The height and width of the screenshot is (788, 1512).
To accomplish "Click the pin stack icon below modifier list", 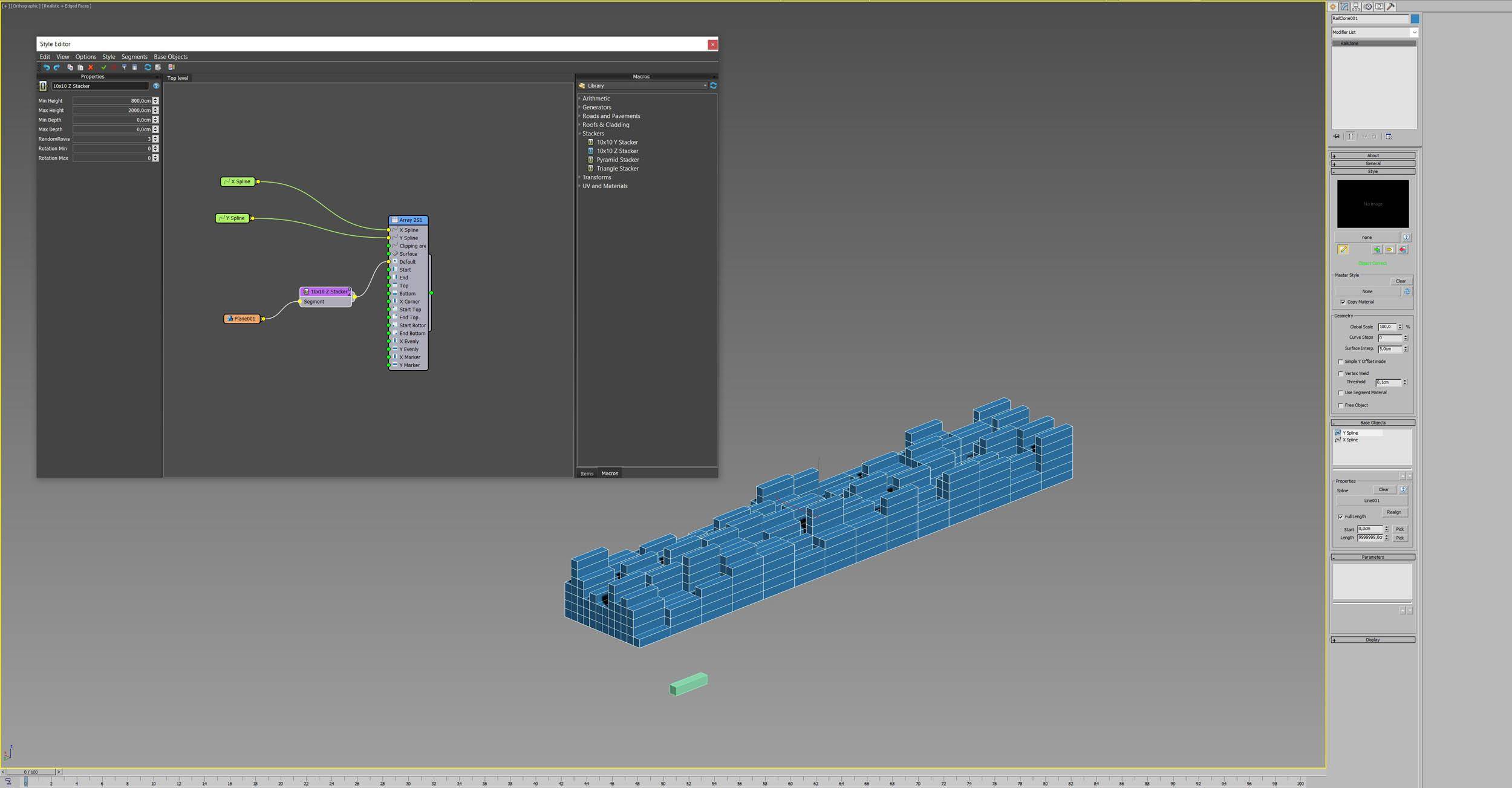I will 1337,137.
